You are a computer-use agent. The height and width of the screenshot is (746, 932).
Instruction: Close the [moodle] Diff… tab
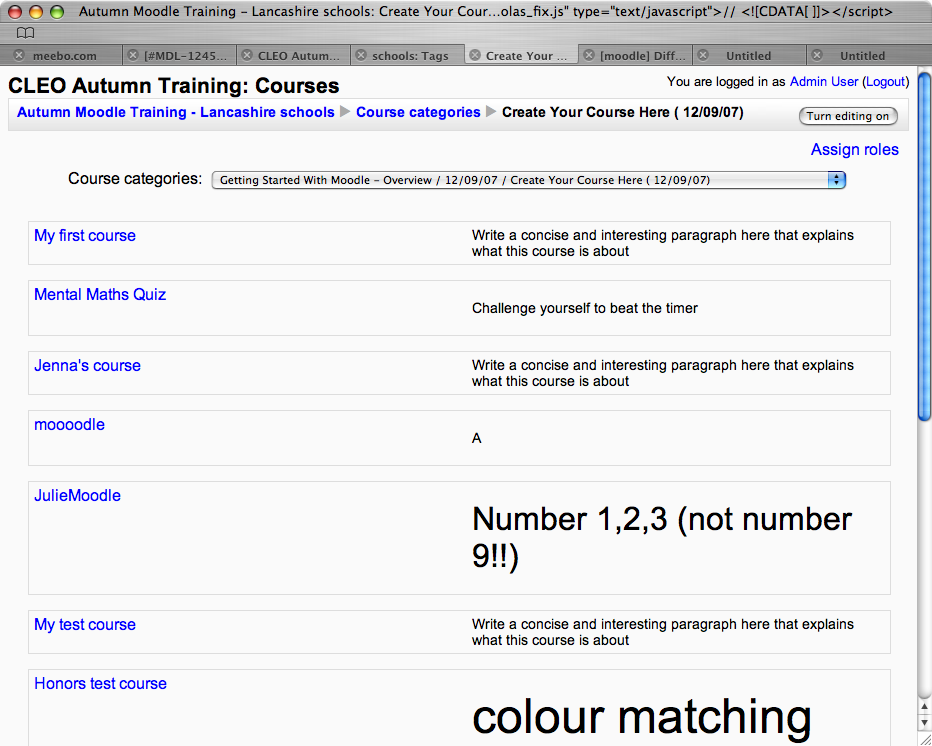(589, 55)
